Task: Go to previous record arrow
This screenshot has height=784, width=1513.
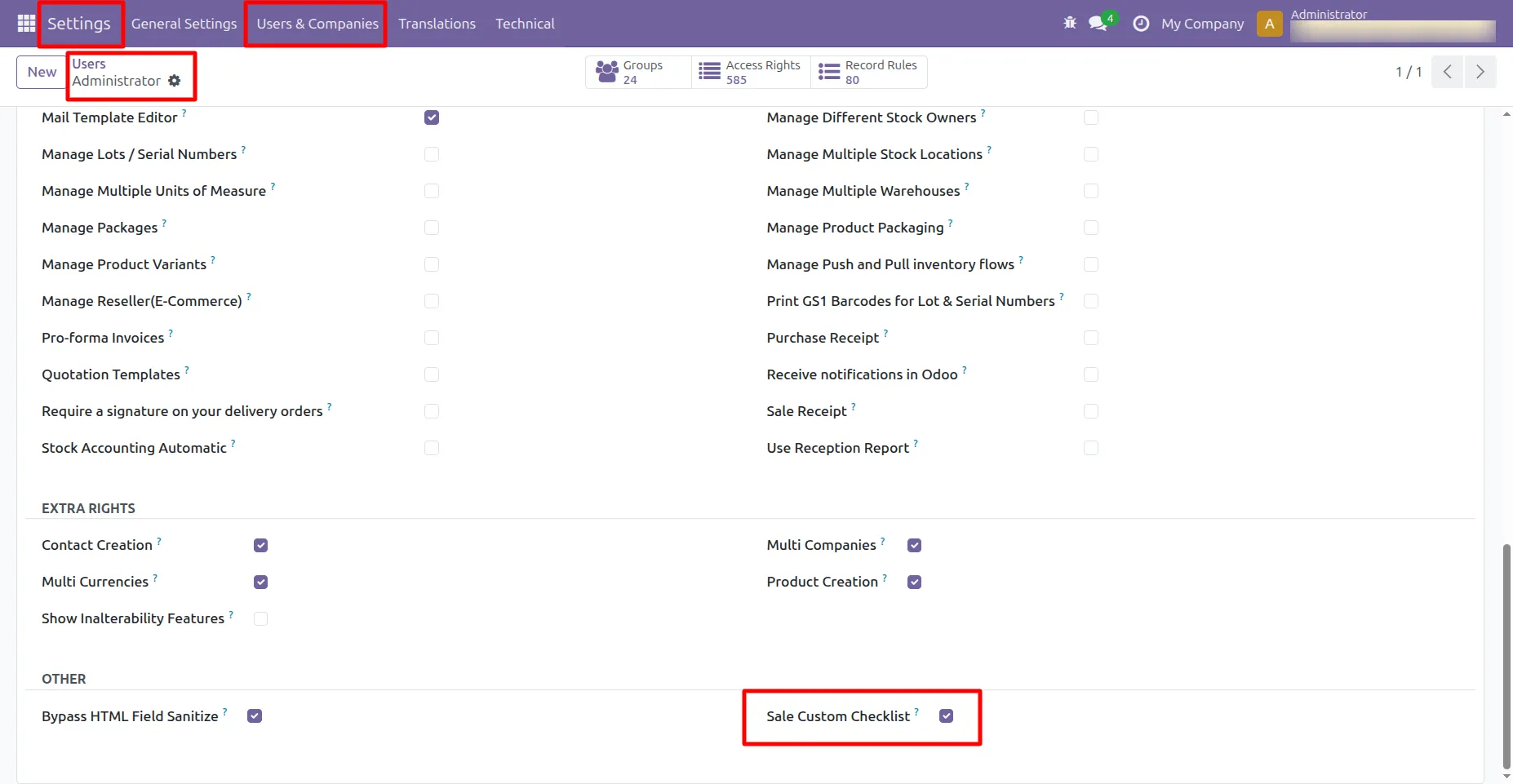Action: 1447,72
